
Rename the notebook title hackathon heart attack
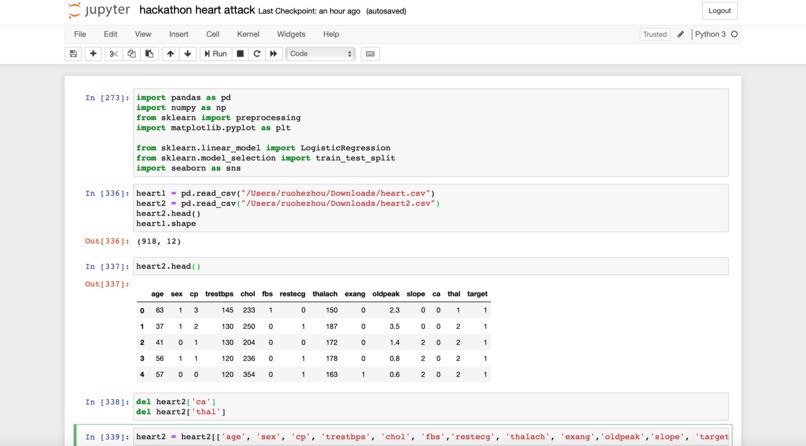coord(197,10)
